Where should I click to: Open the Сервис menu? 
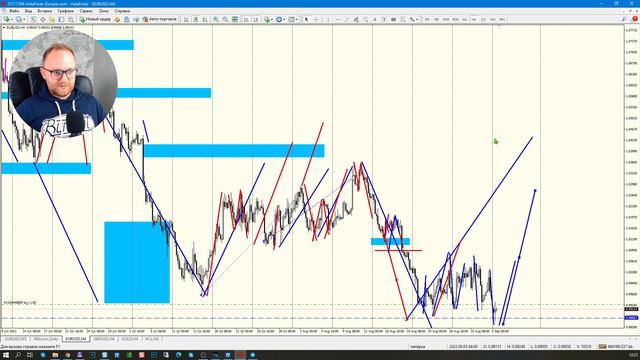86,11
